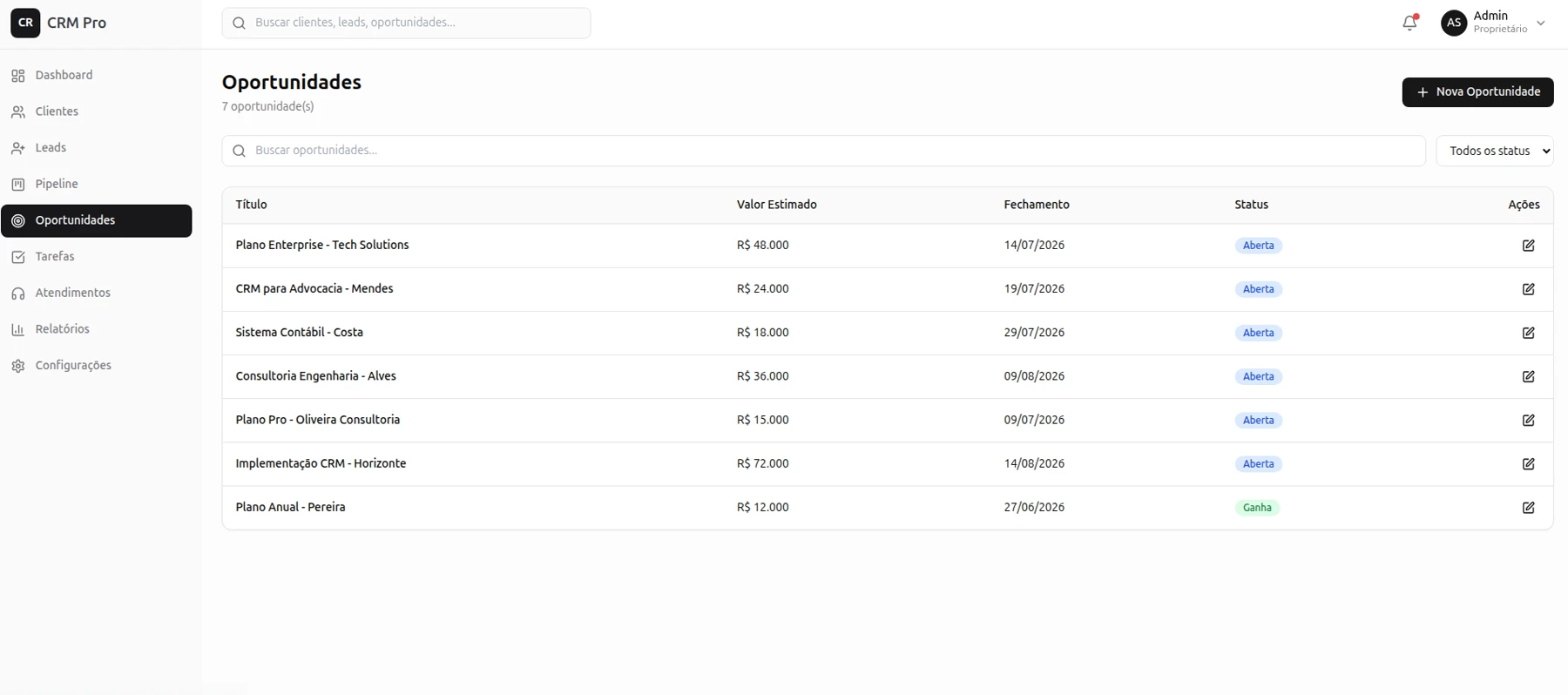Click Aberta badge for Implementação CRM row
This screenshot has width=1568, height=695.
click(x=1258, y=464)
